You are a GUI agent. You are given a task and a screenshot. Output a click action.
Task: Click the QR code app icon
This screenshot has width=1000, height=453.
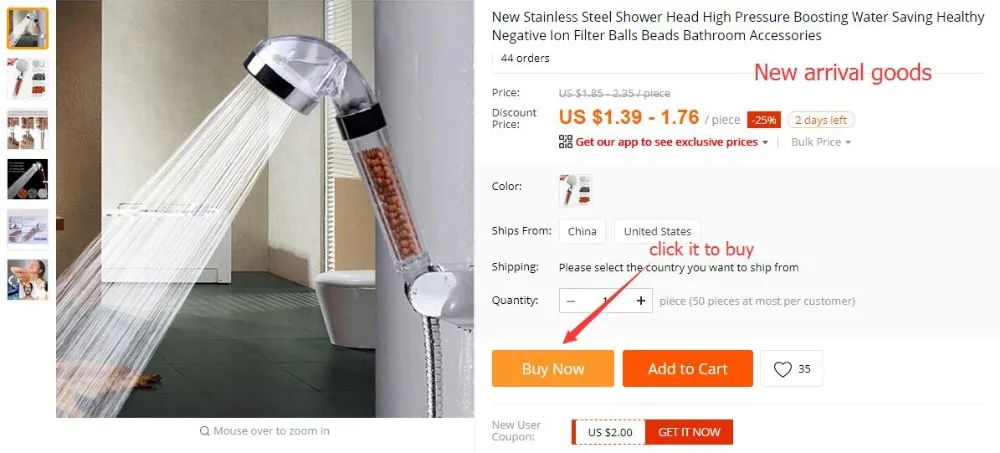click(x=565, y=142)
